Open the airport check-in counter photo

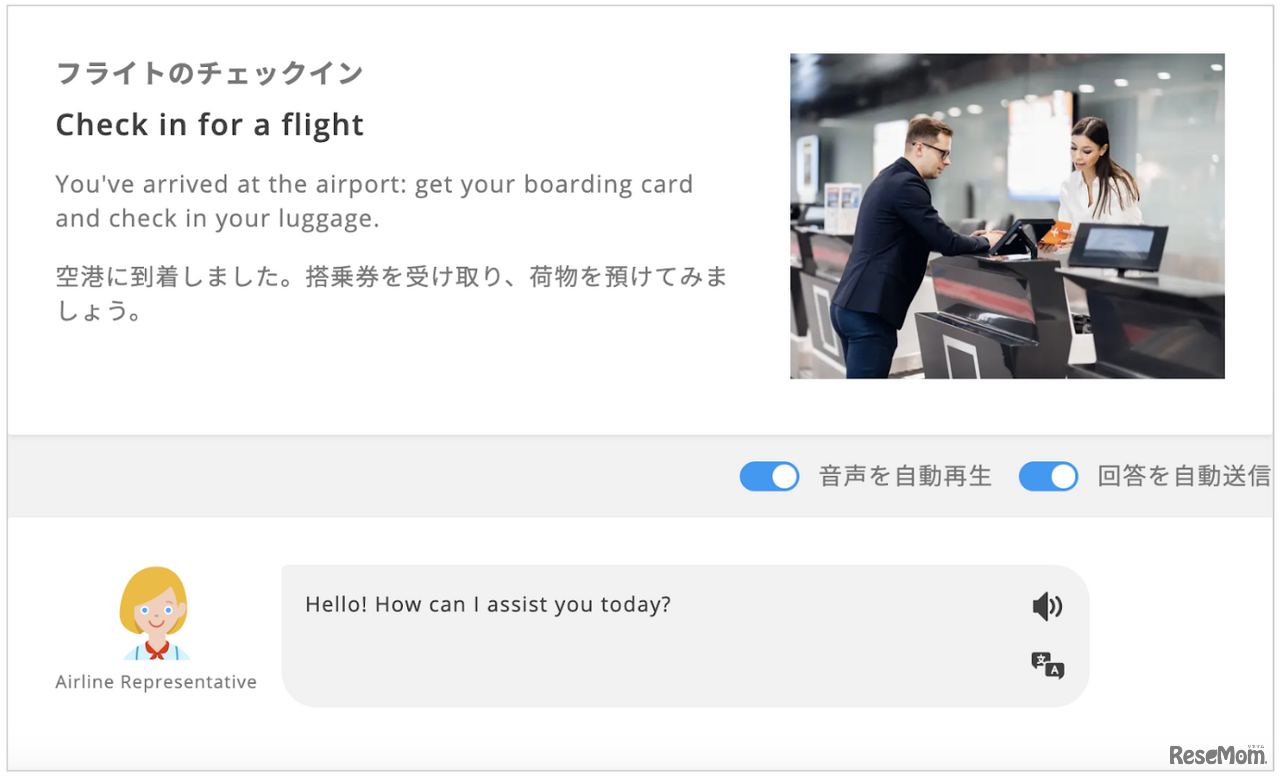[1007, 216]
